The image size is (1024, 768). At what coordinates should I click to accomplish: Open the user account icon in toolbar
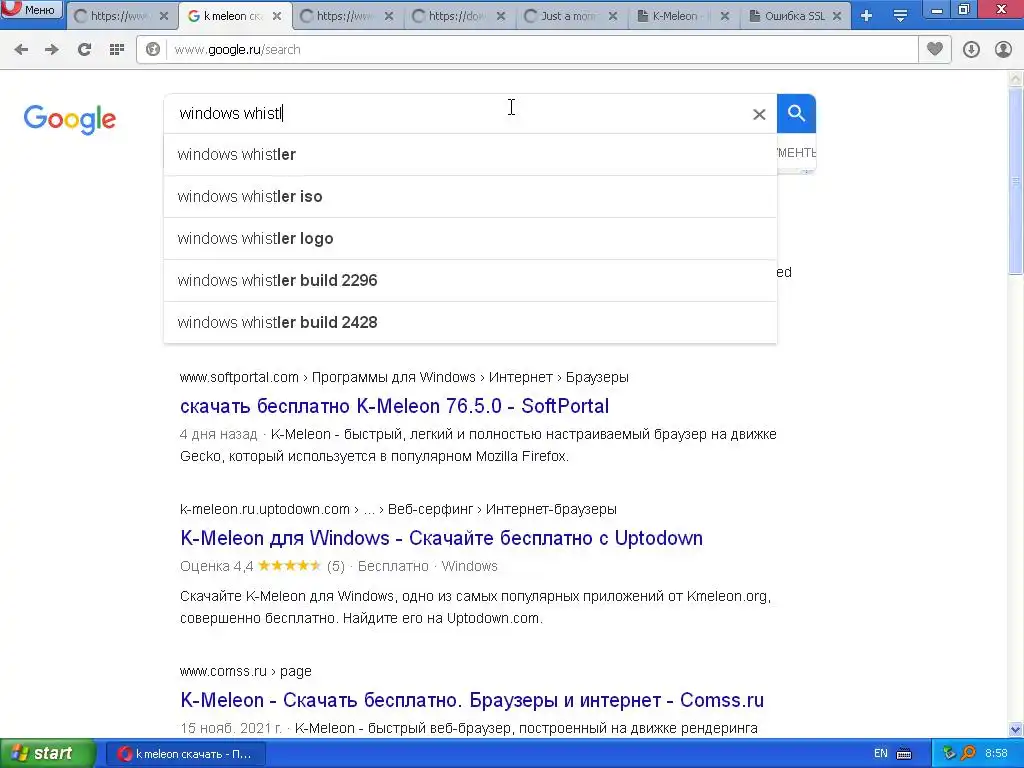(1004, 50)
